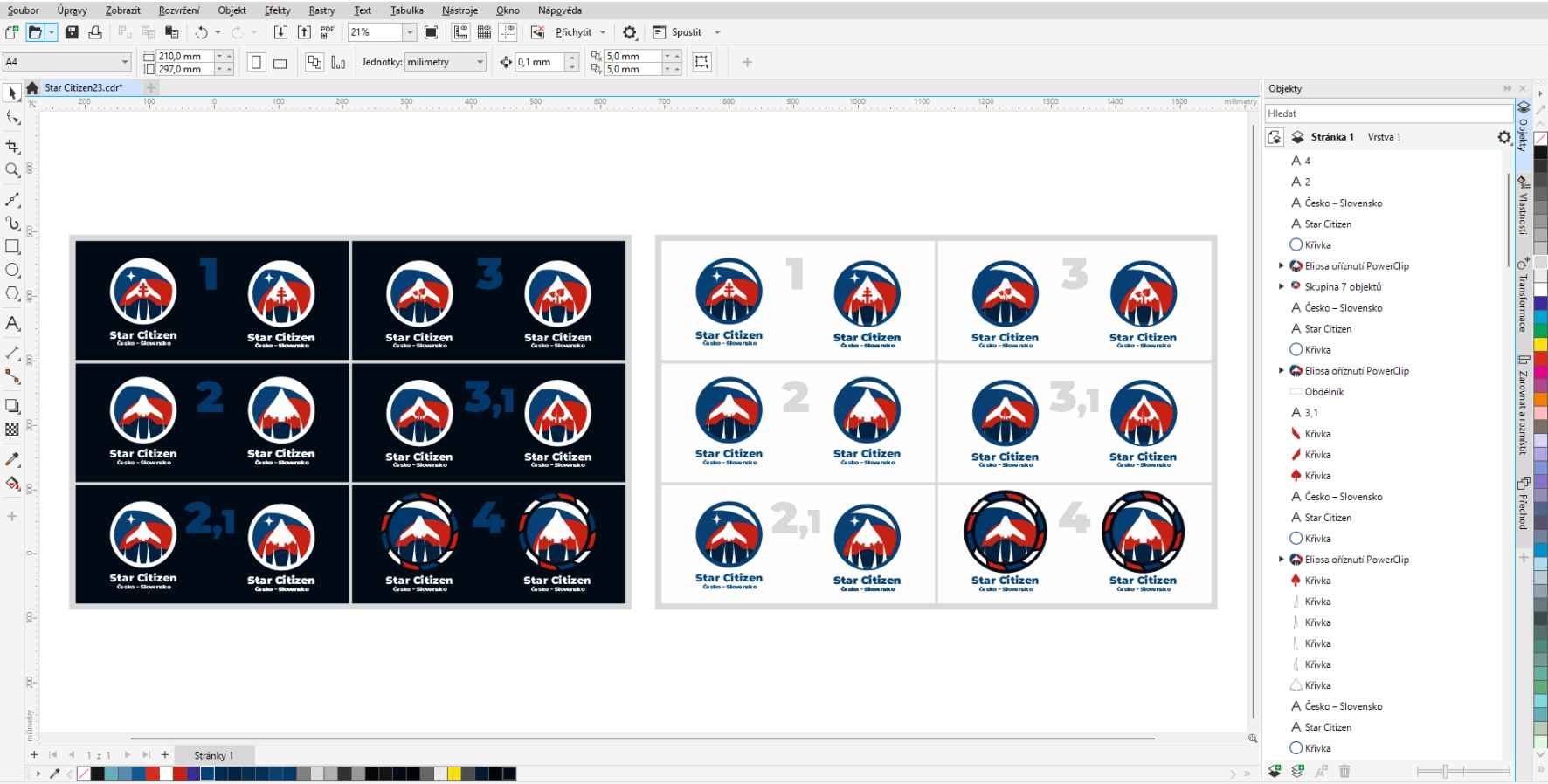Open the Spustit launch dropdown arrow
The width and height of the screenshot is (1548, 784).
tap(717, 32)
